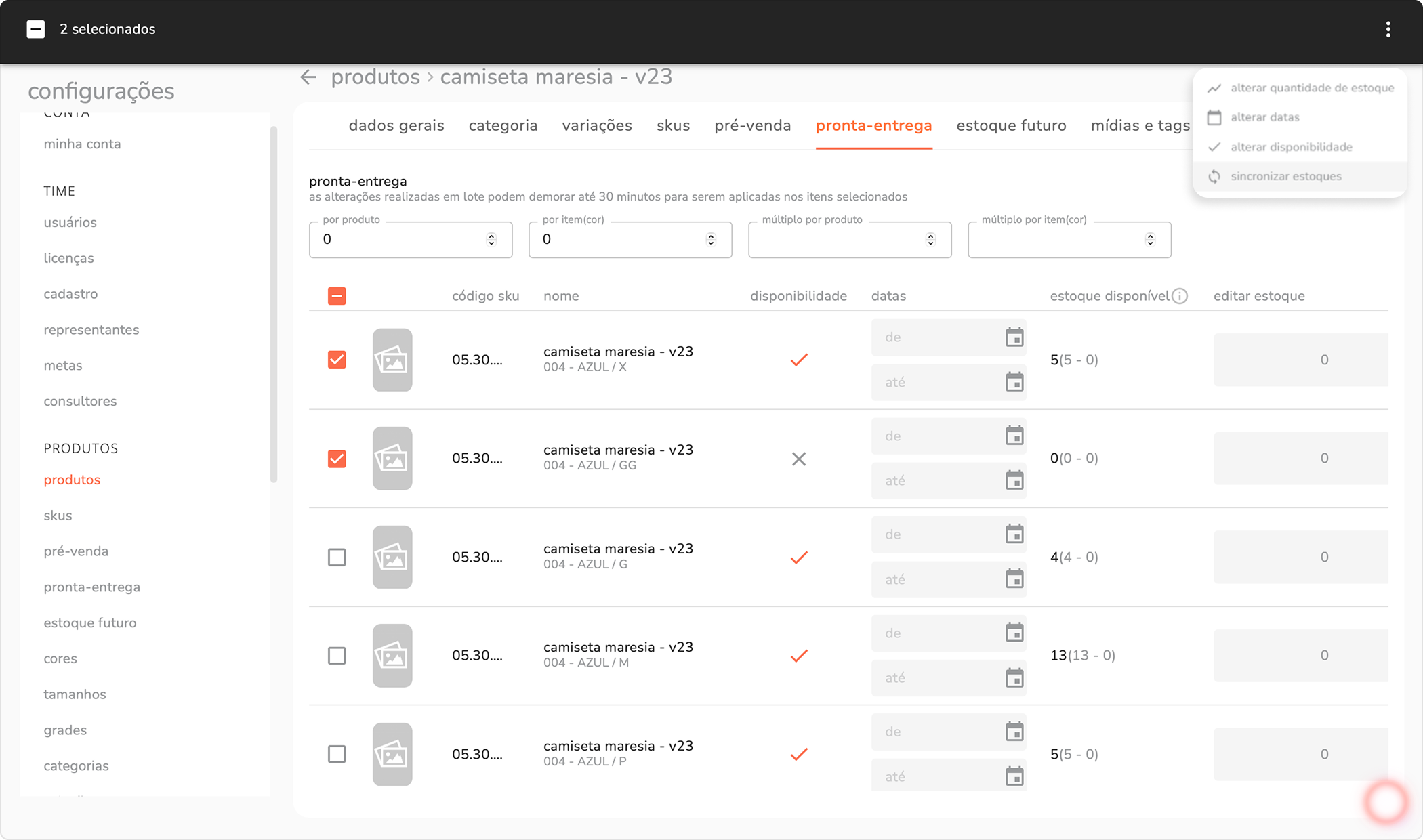The height and width of the screenshot is (840, 1423).
Task: Click editar estoque field for AZUL / P
Action: tap(1300, 754)
